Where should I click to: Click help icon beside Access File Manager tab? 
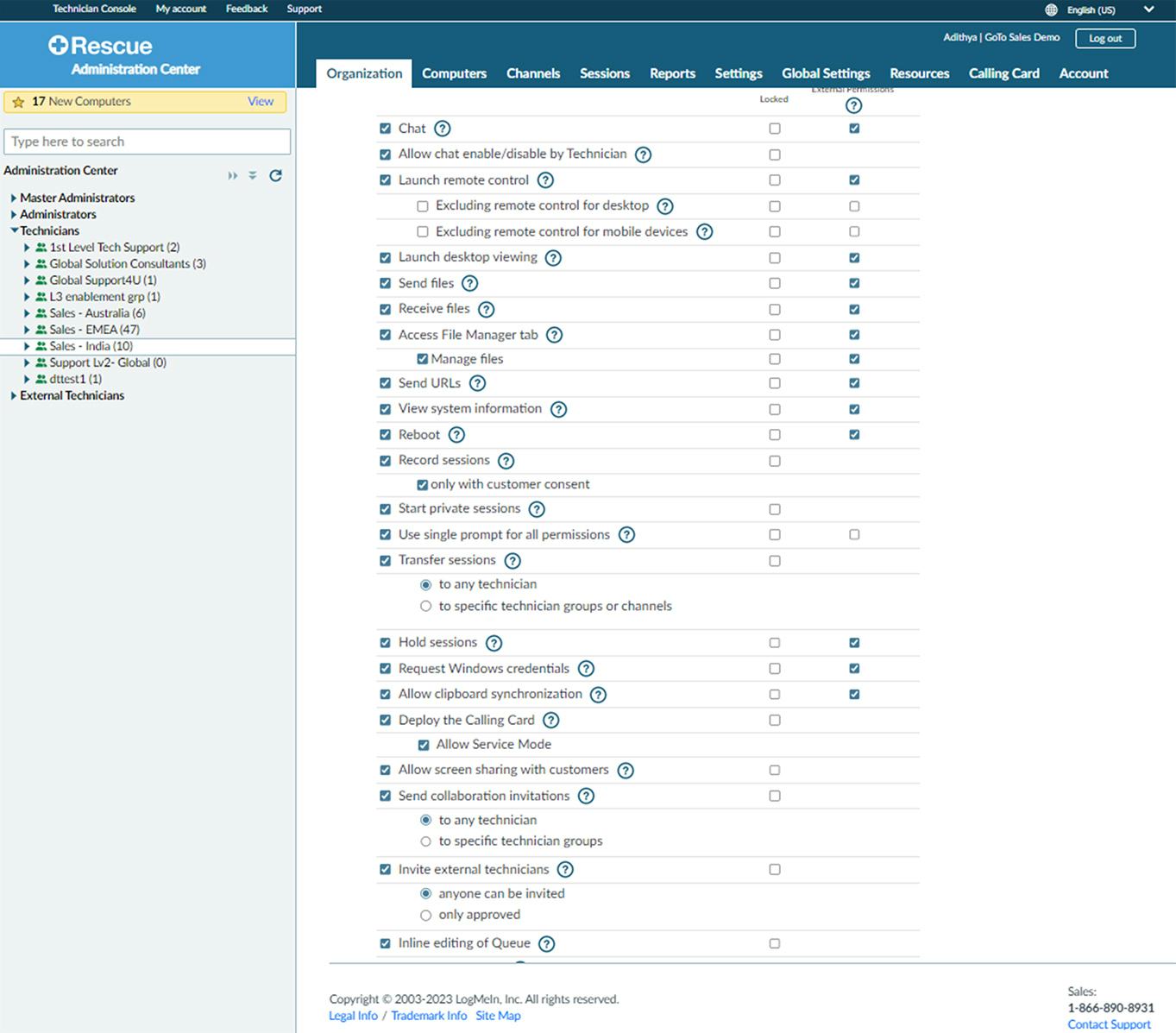tap(554, 335)
